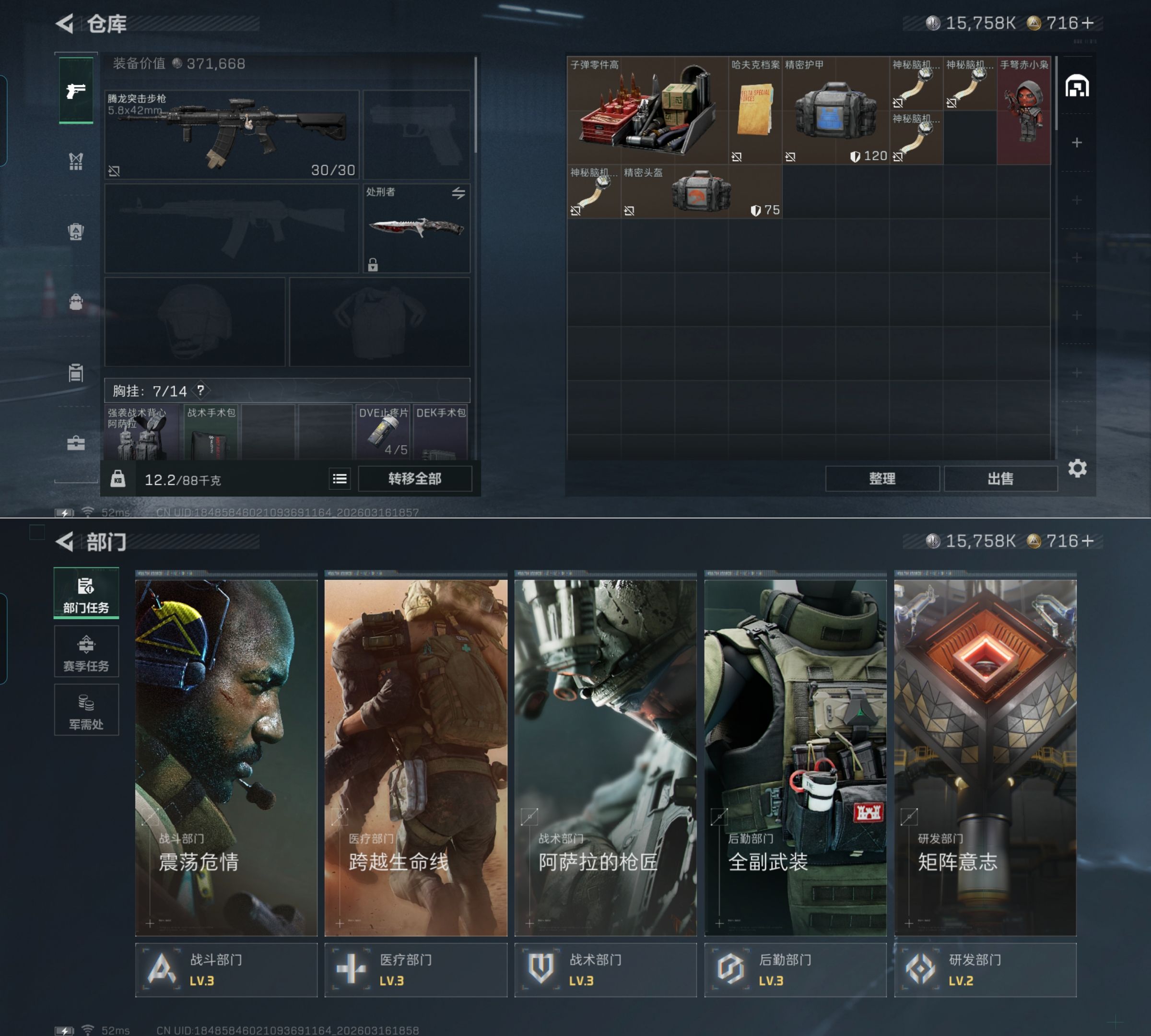Switch to 赛季任务 tab
The height and width of the screenshot is (1036, 1151).
(86, 652)
